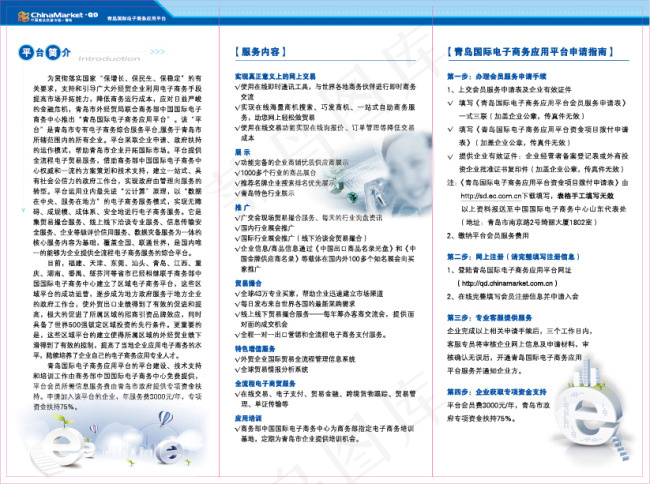This screenshot has height=484, width=650.
Task: Click the header text 青岛国际电子商务应用平台
Action: (136, 18)
